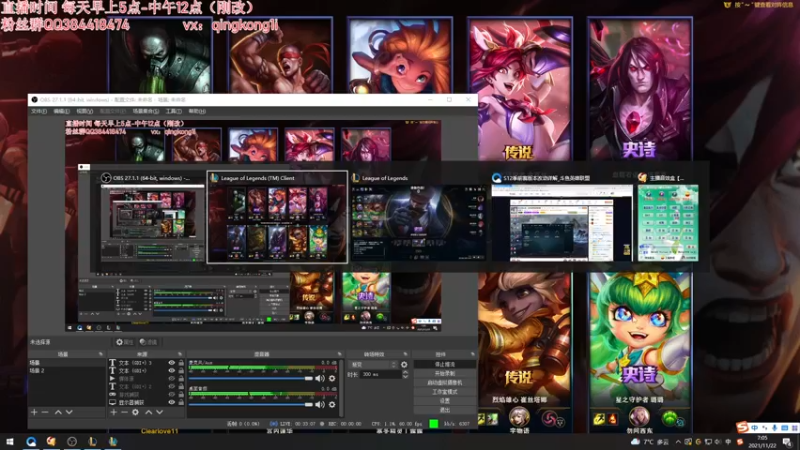
Task: Toggle visibility of source 文本 (GDI+) 2
Action: tap(171, 387)
